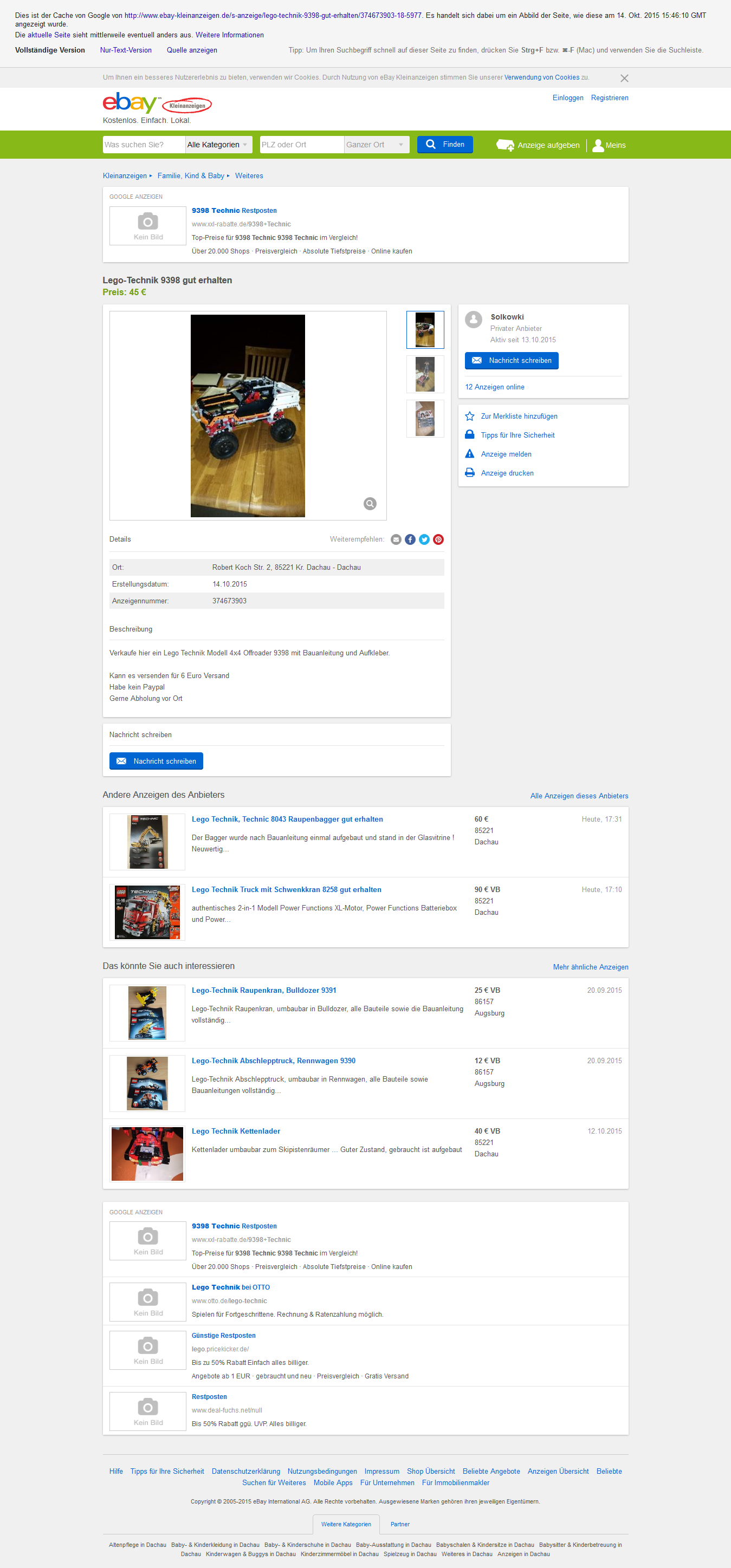Image resolution: width=731 pixels, height=1568 pixels.
Task: Share the listing on Twitter
Action: click(424, 539)
